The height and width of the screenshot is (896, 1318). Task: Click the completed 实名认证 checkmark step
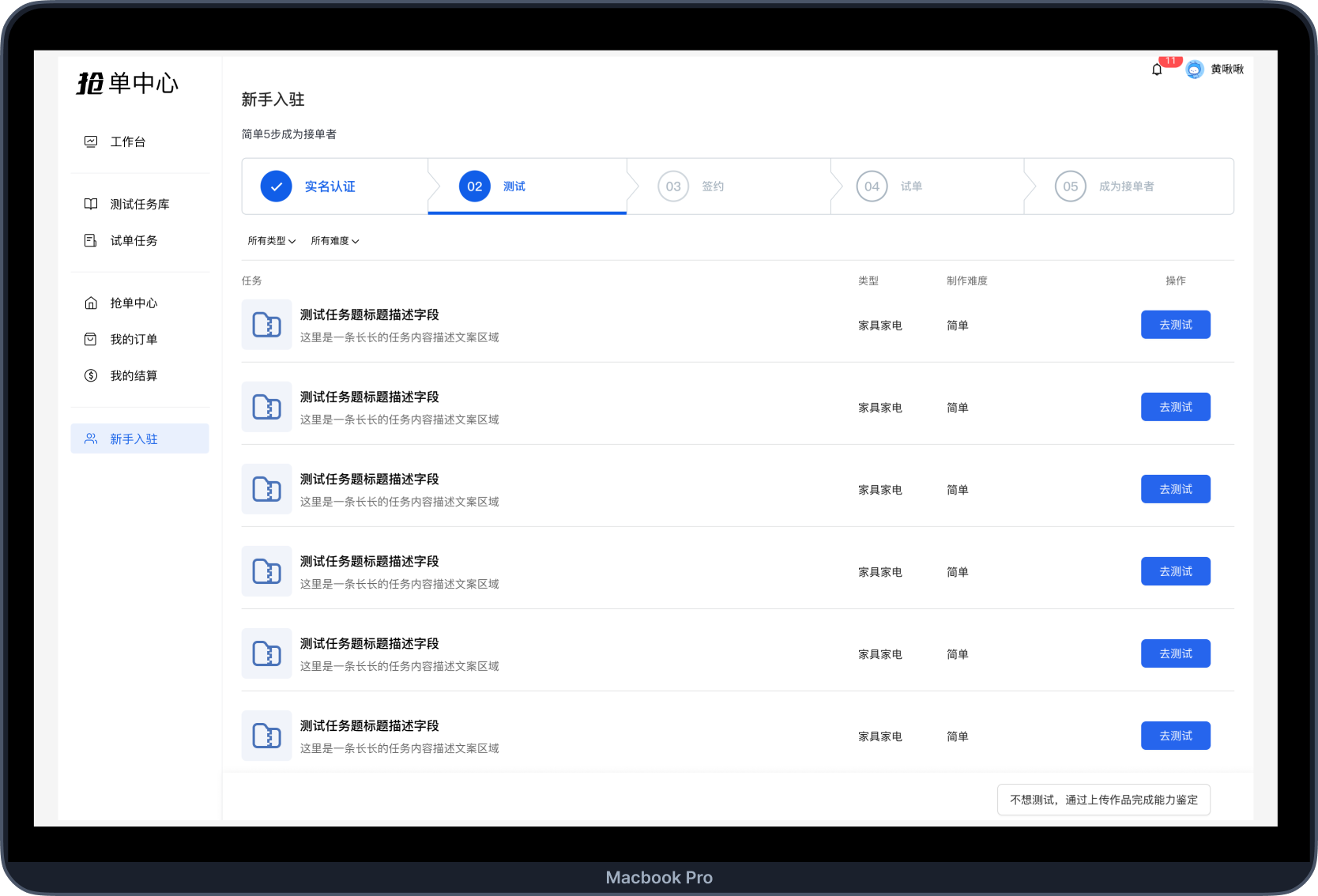277,186
